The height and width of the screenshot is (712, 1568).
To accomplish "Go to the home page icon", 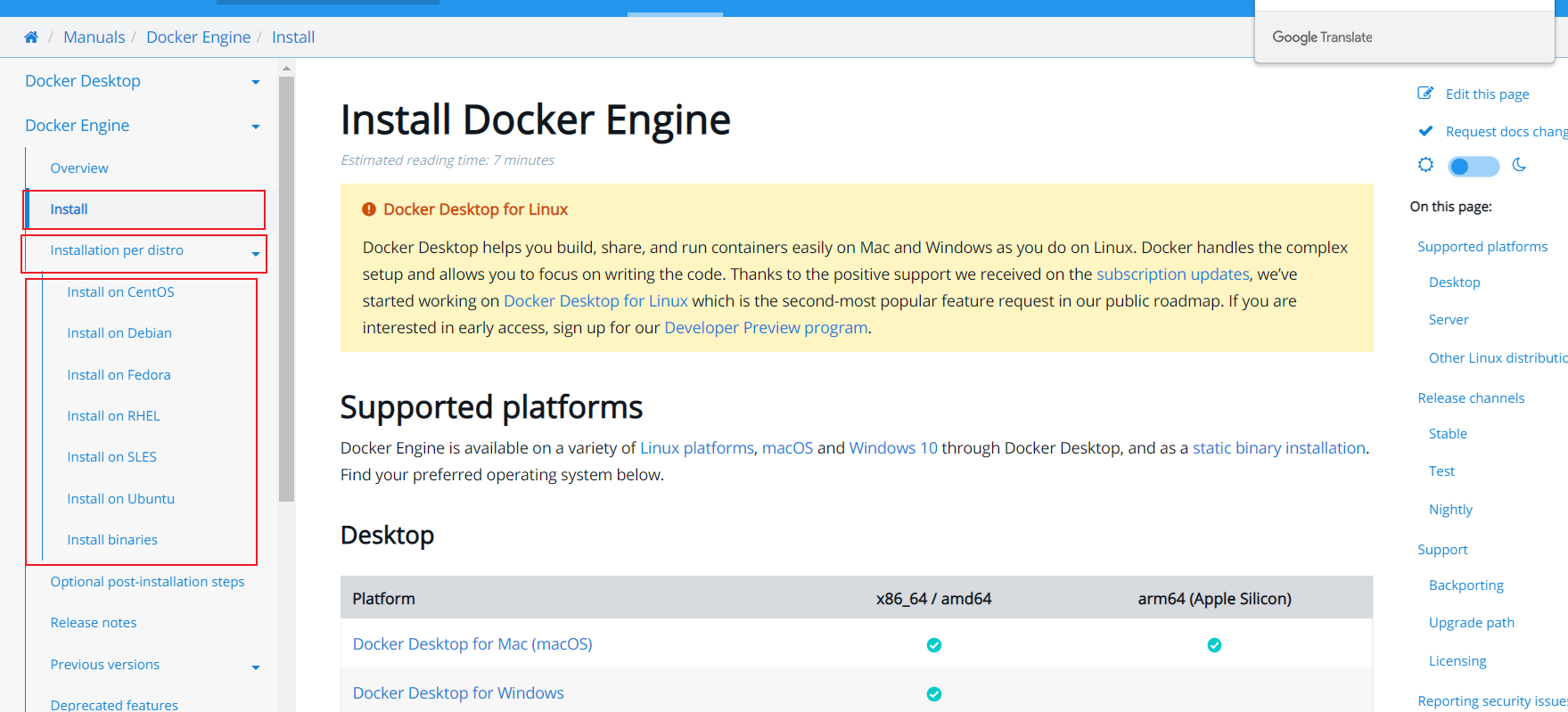I will tap(31, 37).
